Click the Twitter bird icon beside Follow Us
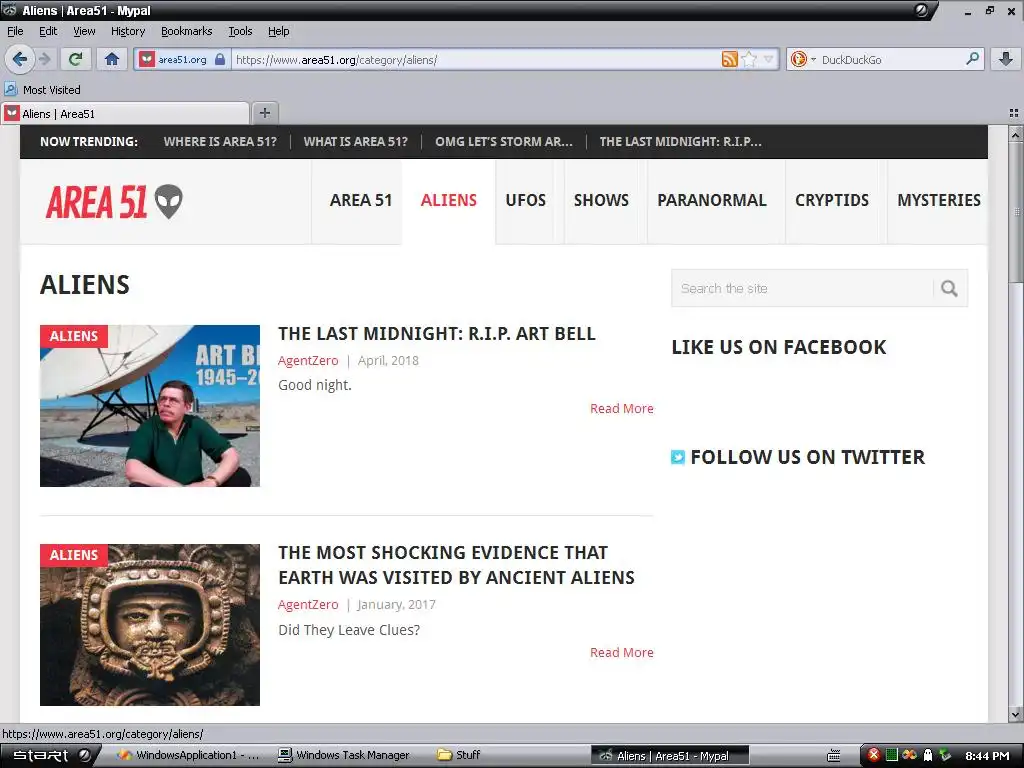The height and width of the screenshot is (768, 1024). click(x=678, y=457)
